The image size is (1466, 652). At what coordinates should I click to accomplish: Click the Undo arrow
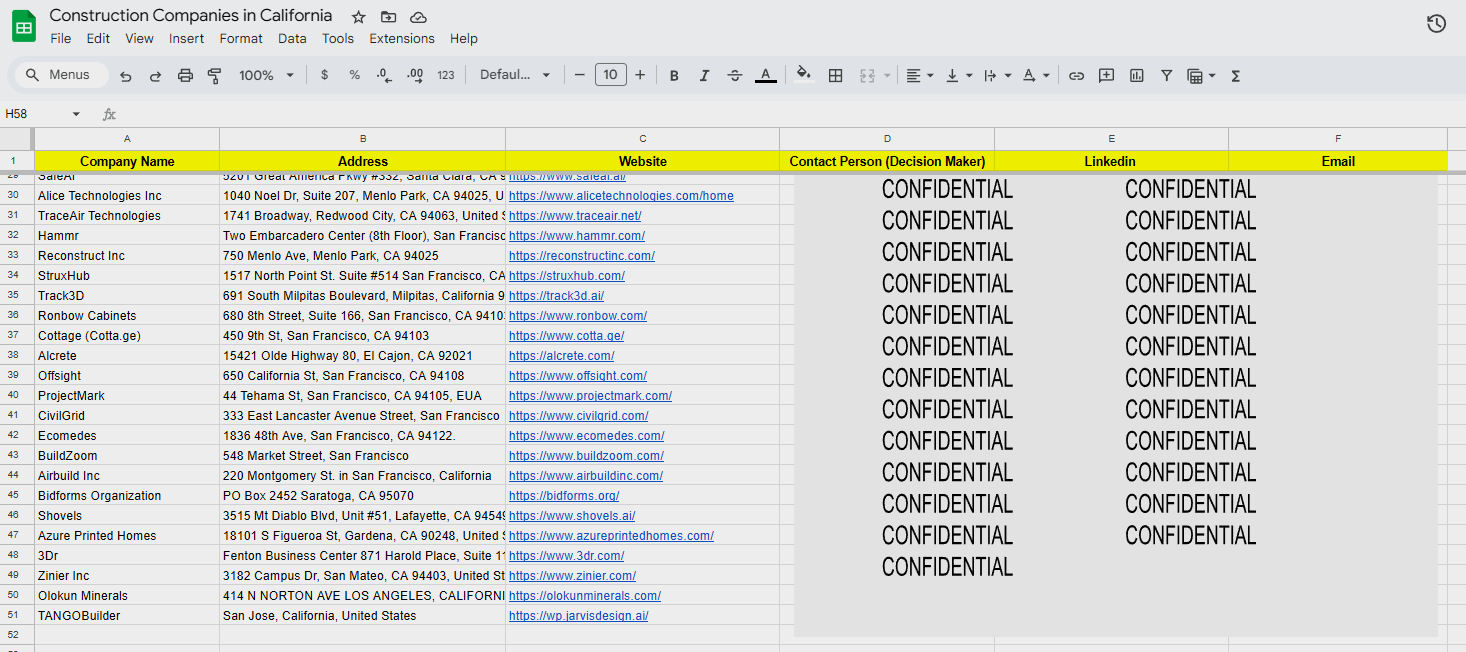[x=125, y=75]
